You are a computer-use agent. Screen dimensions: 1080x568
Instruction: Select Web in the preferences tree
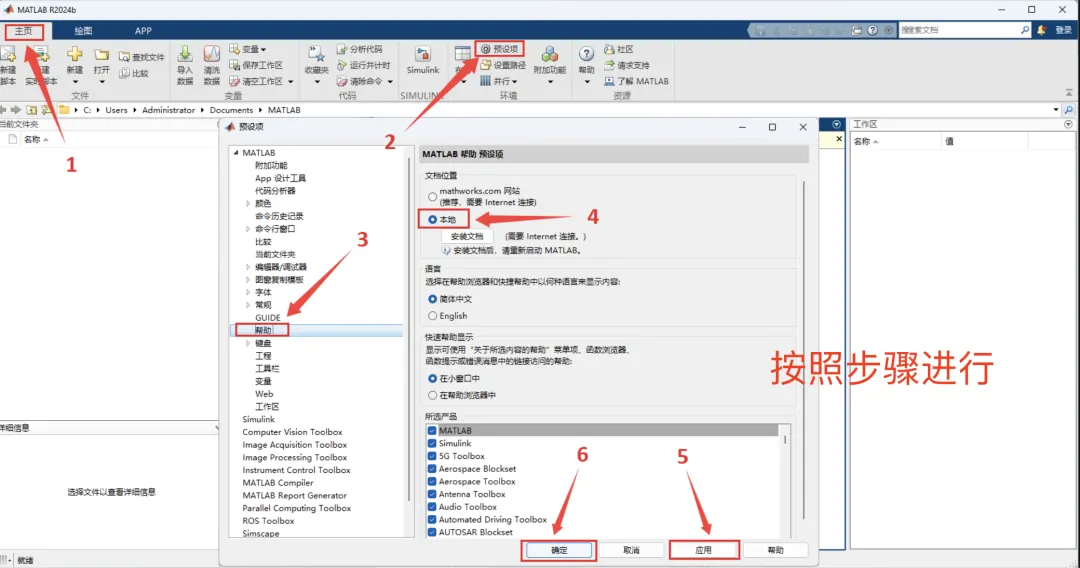[264, 395]
